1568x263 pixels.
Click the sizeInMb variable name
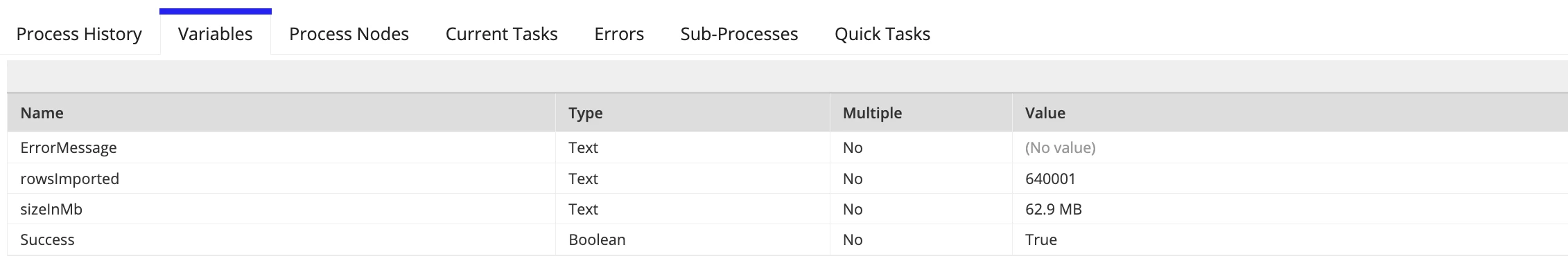(51, 209)
